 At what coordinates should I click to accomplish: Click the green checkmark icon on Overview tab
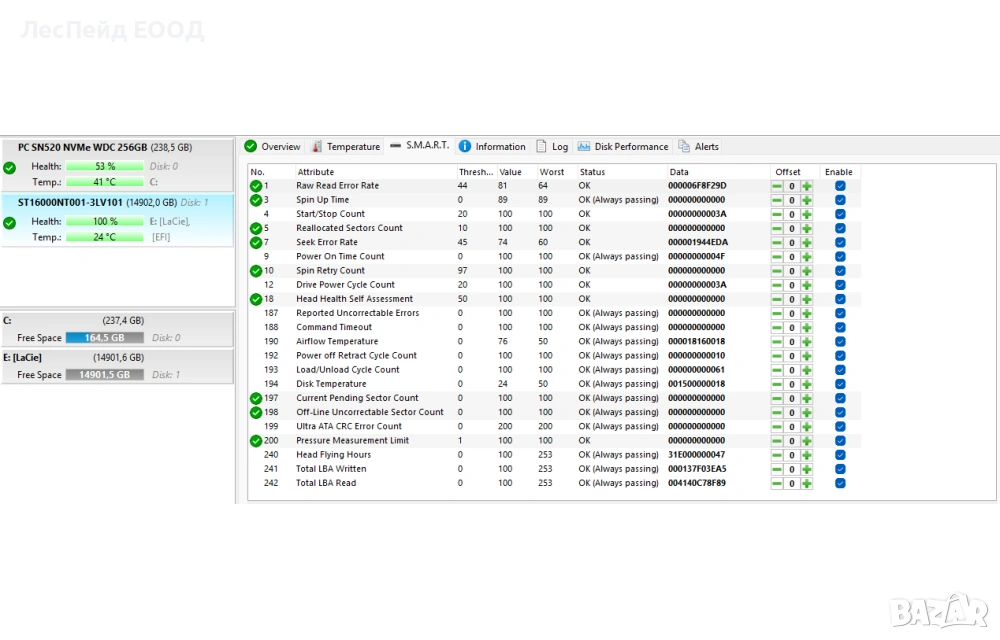[x=251, y=147]
